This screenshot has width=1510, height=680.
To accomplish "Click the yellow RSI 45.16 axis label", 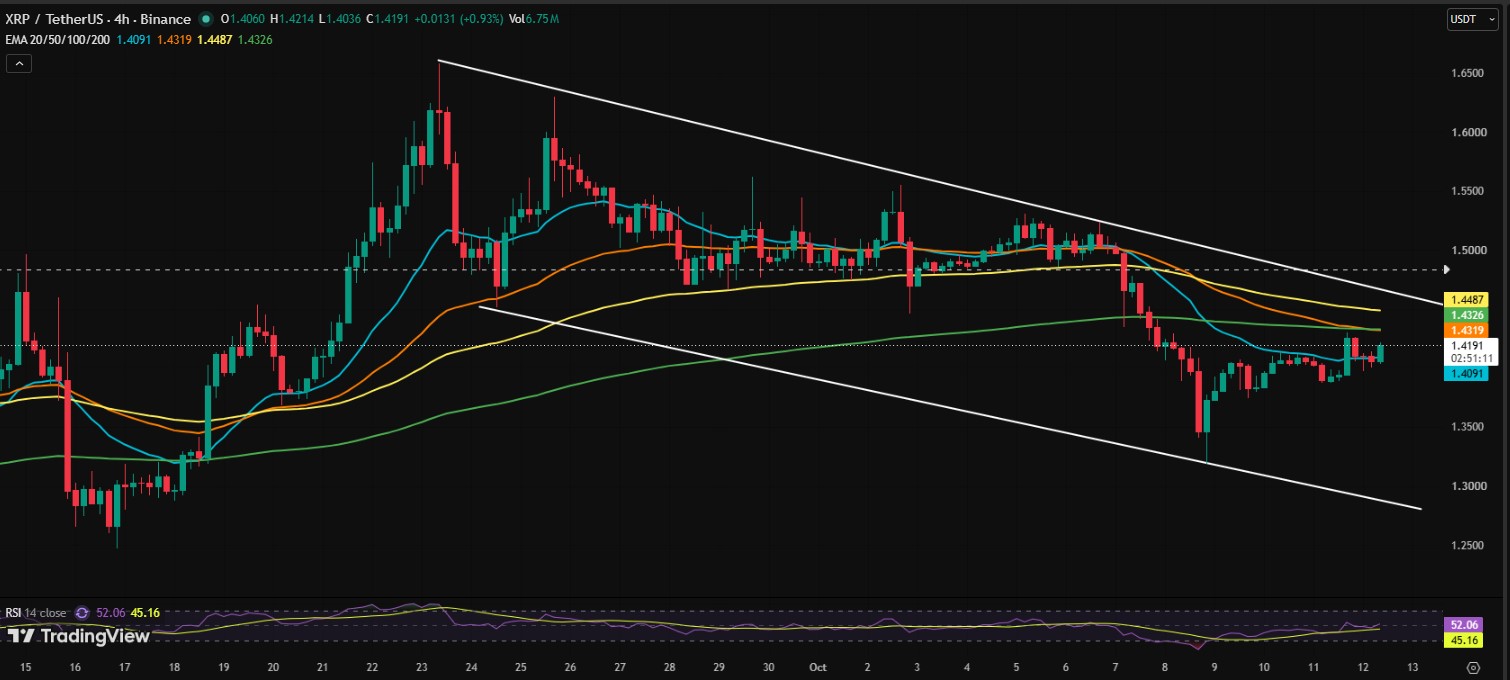I will (x=1462, y=640).
